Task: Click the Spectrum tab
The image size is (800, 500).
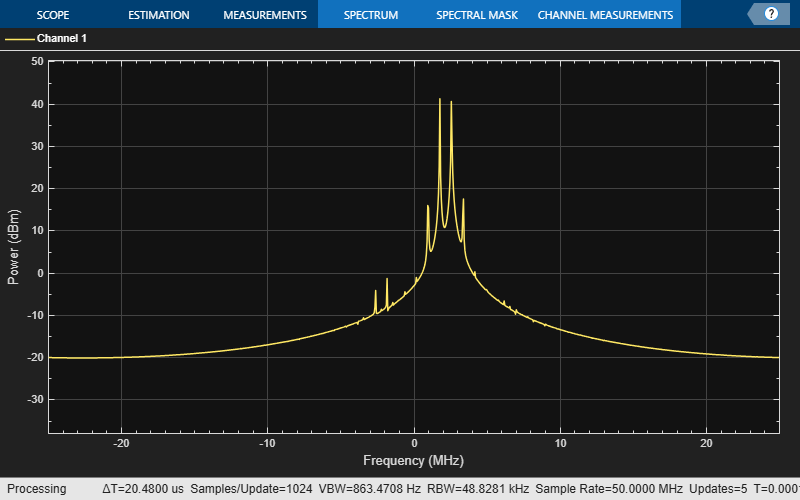Action: (x=370, y=15)
